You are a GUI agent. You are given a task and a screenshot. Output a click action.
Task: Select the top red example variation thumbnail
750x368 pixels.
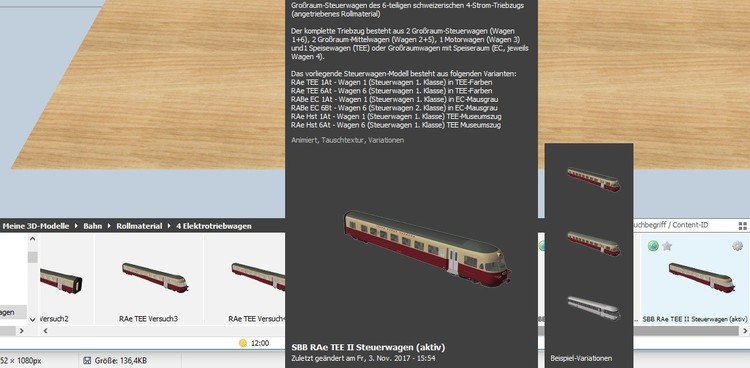point(594,178)
